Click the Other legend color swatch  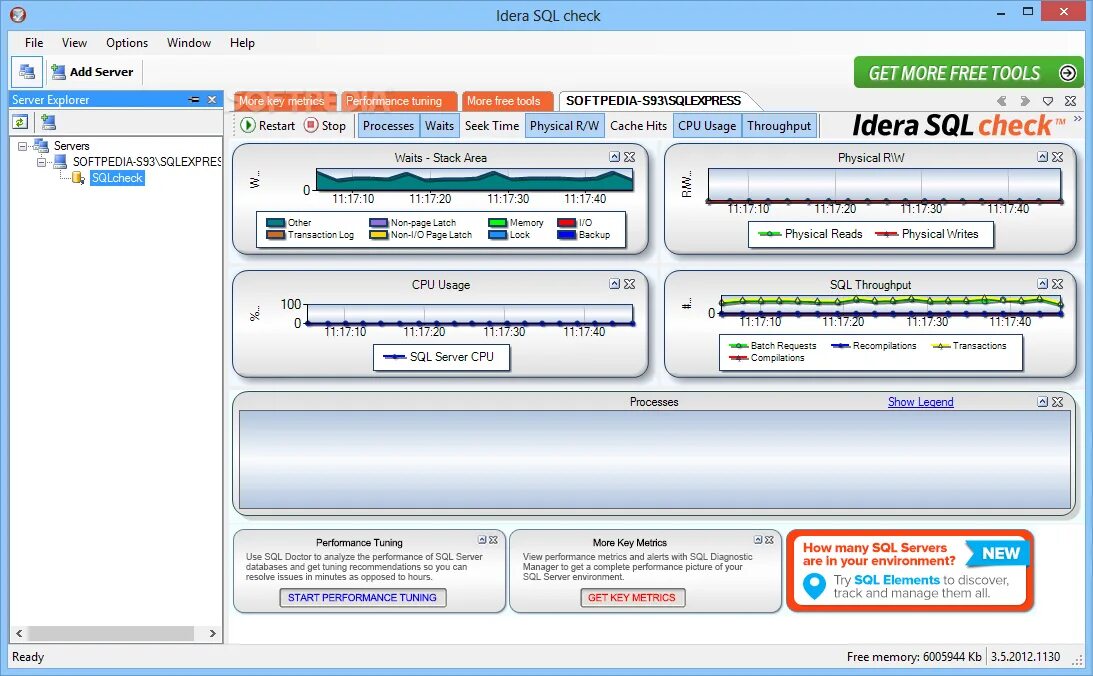276,222
